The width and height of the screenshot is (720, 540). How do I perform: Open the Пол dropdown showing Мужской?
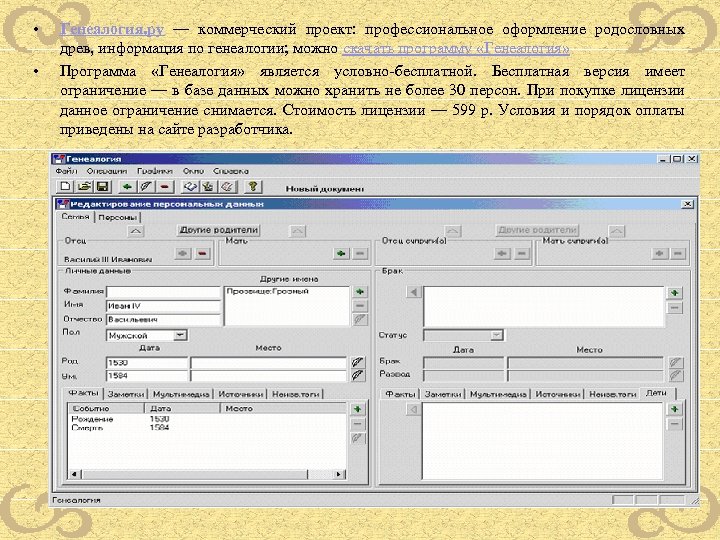180,335
